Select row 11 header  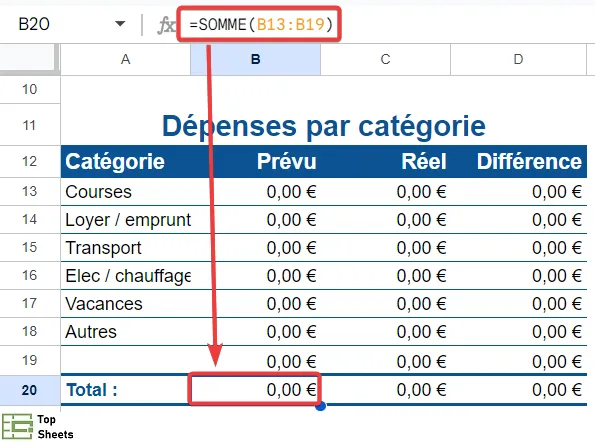pos(30,125)
